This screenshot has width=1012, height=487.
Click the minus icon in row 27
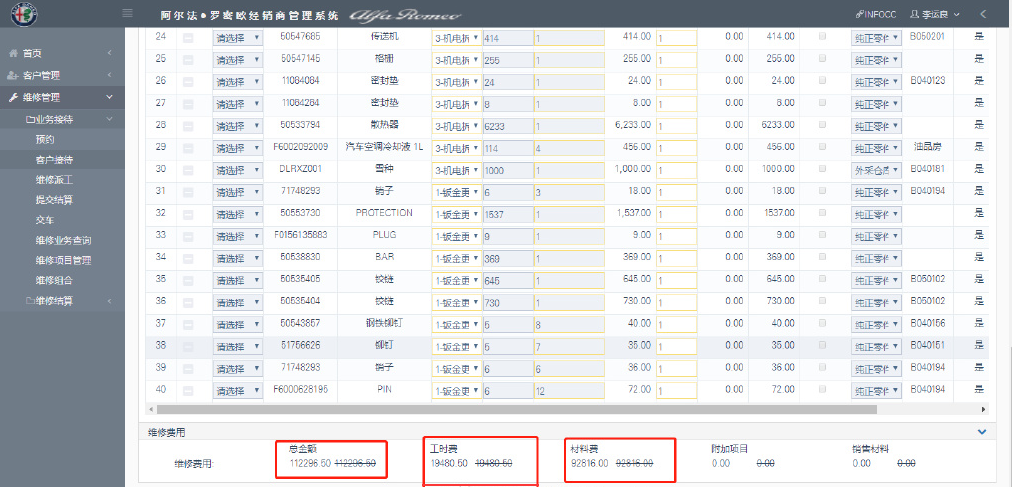[188, 104]
